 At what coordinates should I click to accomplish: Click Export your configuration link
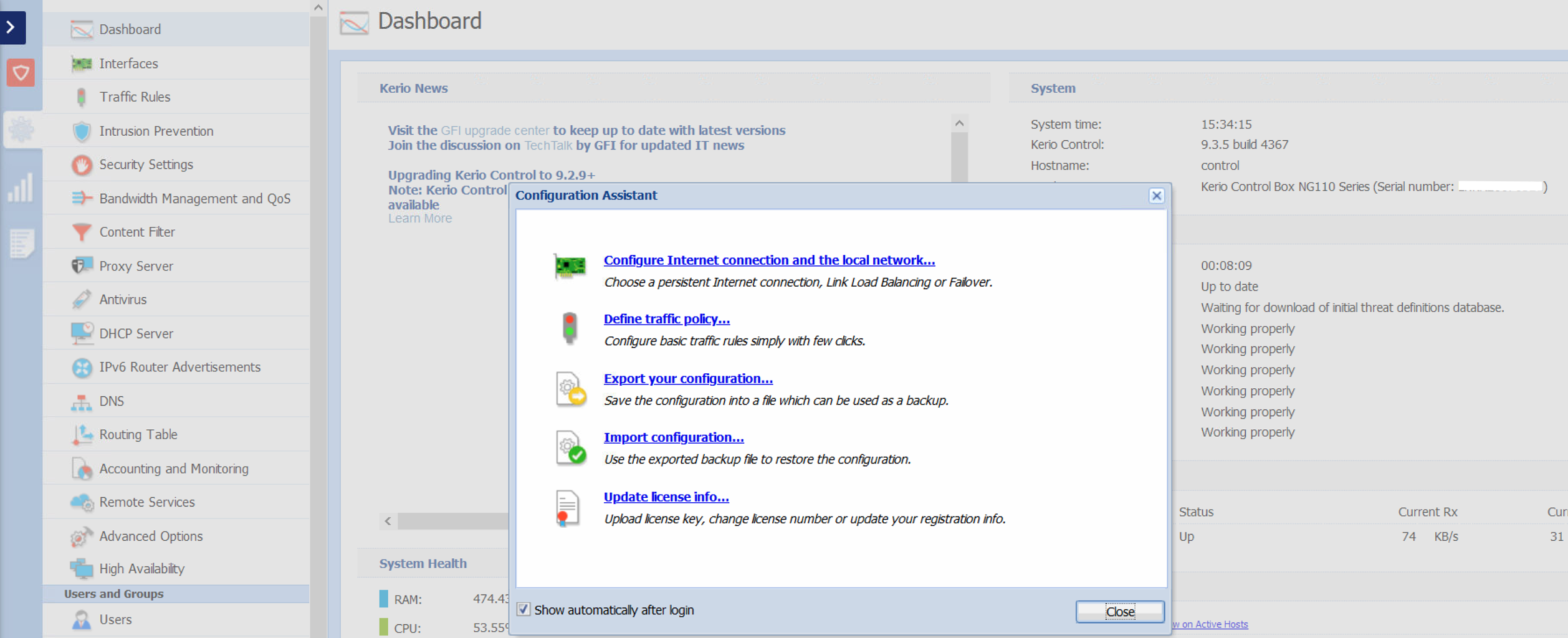(x=688, y=379)
